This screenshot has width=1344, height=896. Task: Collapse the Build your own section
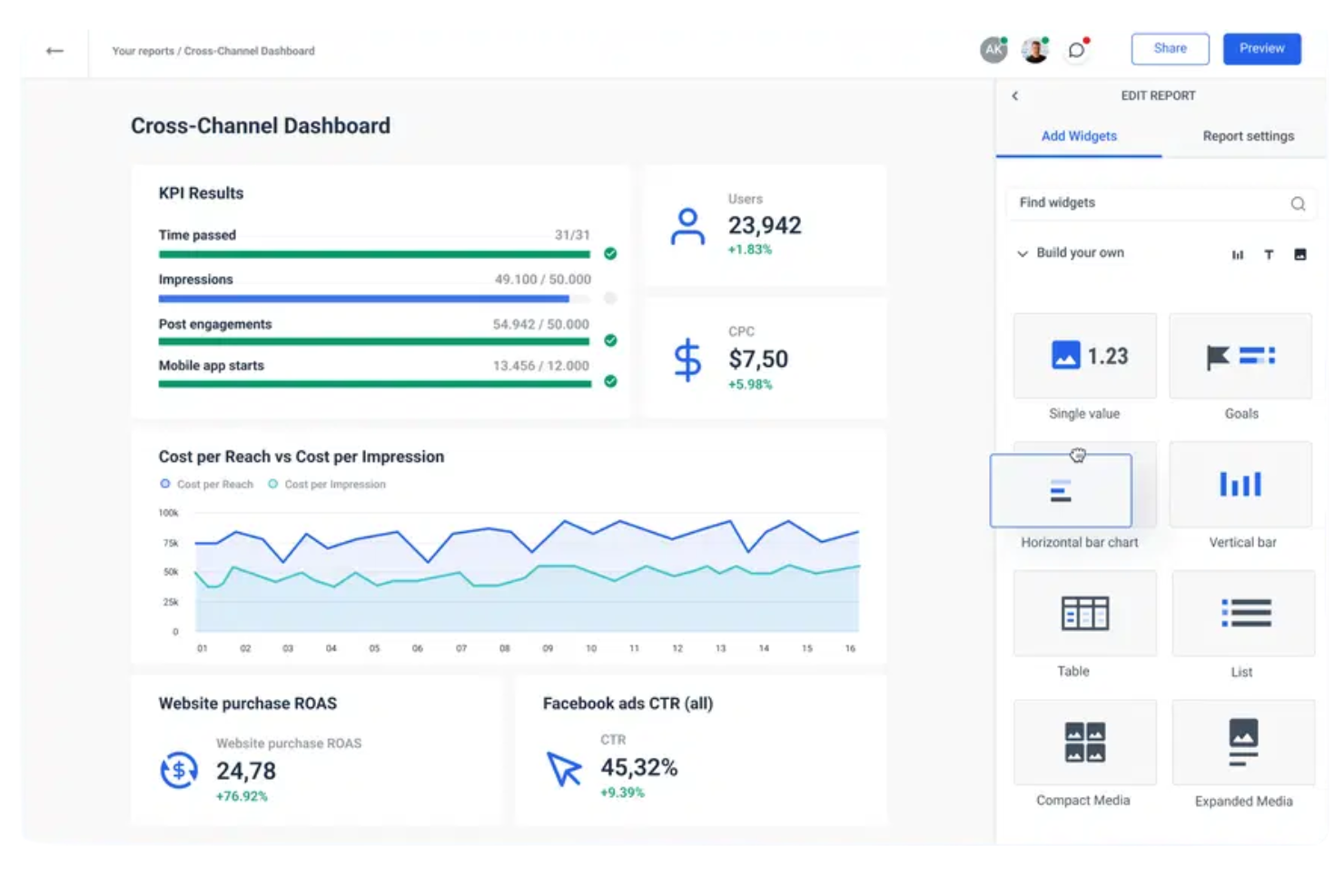(1023, 253)
